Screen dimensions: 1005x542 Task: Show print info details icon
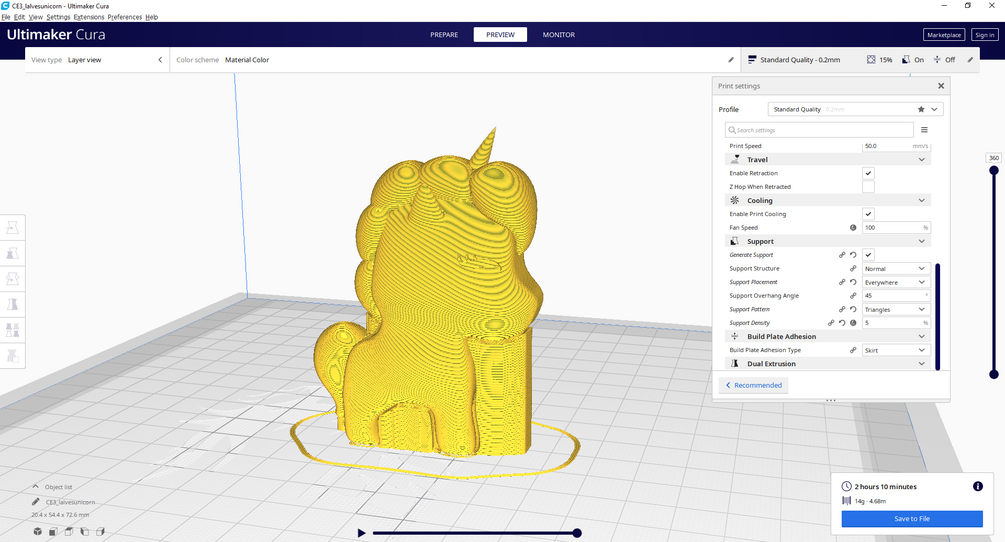[977, 486]
